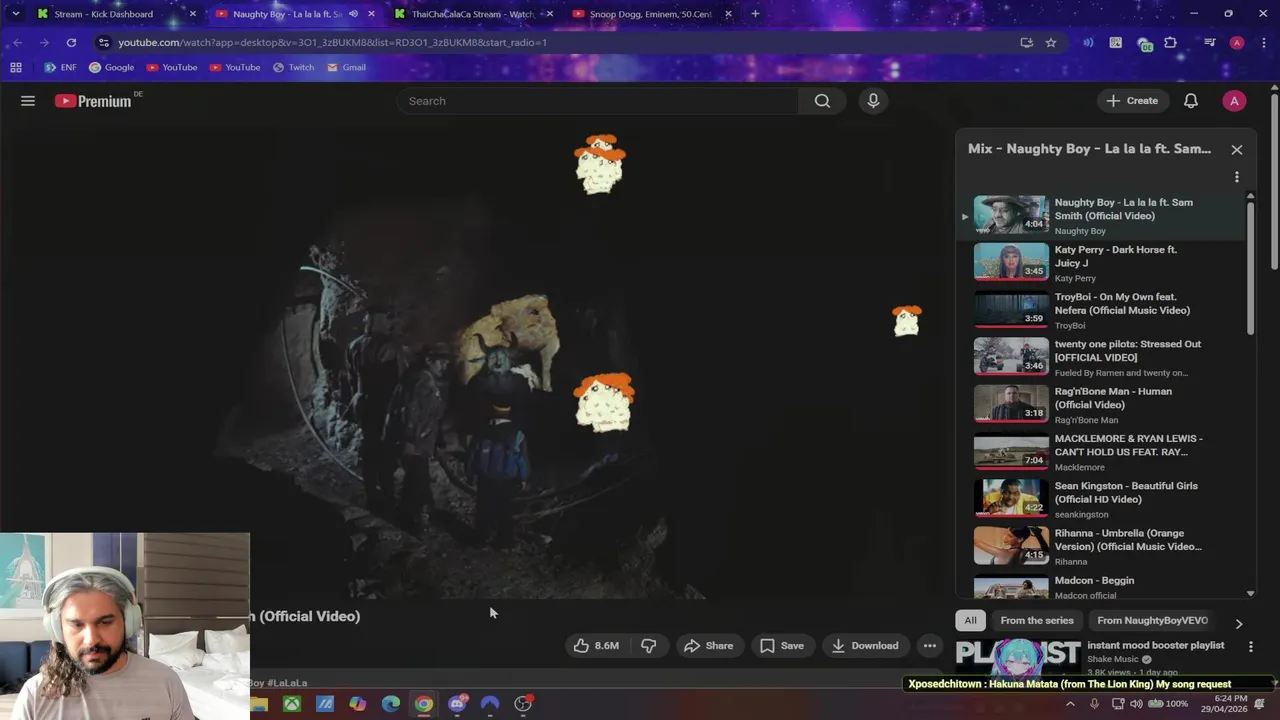Open the tab search dropdown arrow
This screenshot has height=720, width=1280.
tap(15, 14)
